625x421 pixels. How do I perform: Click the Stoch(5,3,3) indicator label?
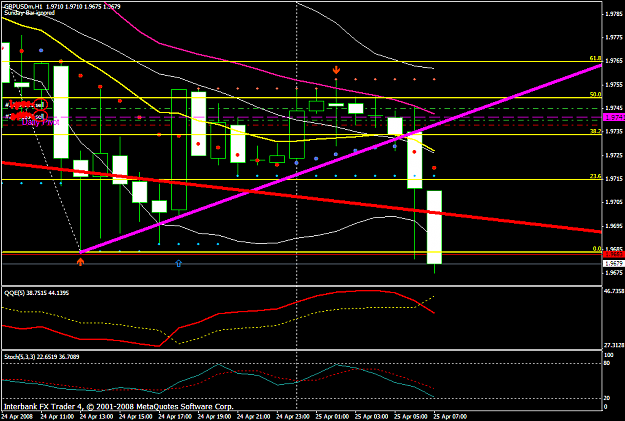pos(42,357)
